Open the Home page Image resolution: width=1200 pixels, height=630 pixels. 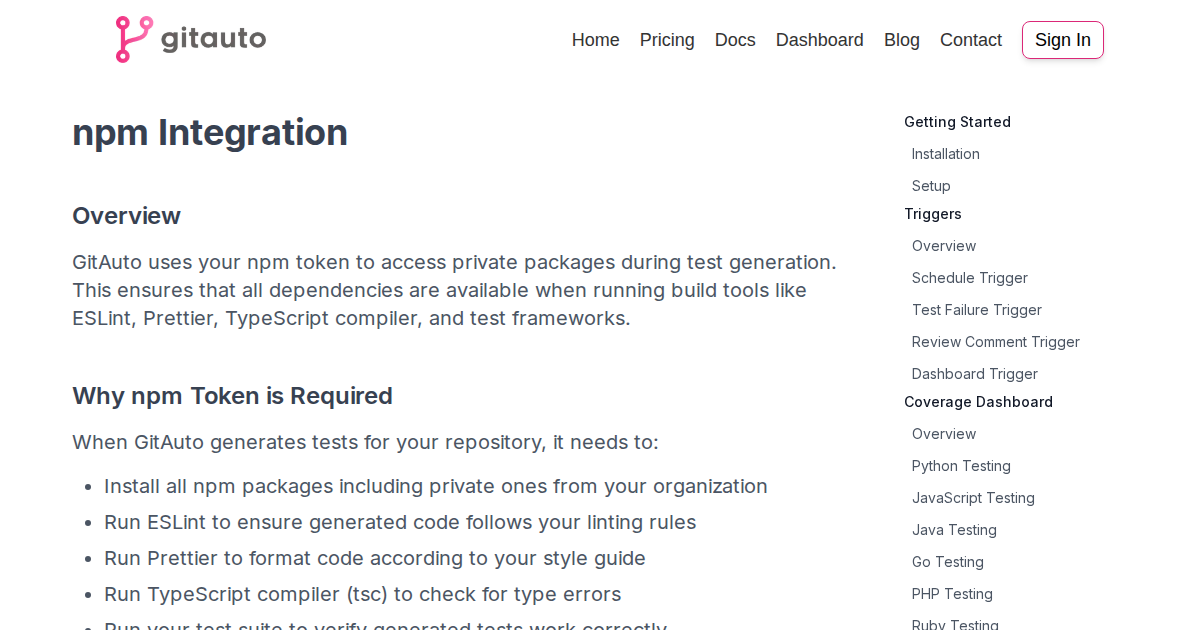click(596, 40)
